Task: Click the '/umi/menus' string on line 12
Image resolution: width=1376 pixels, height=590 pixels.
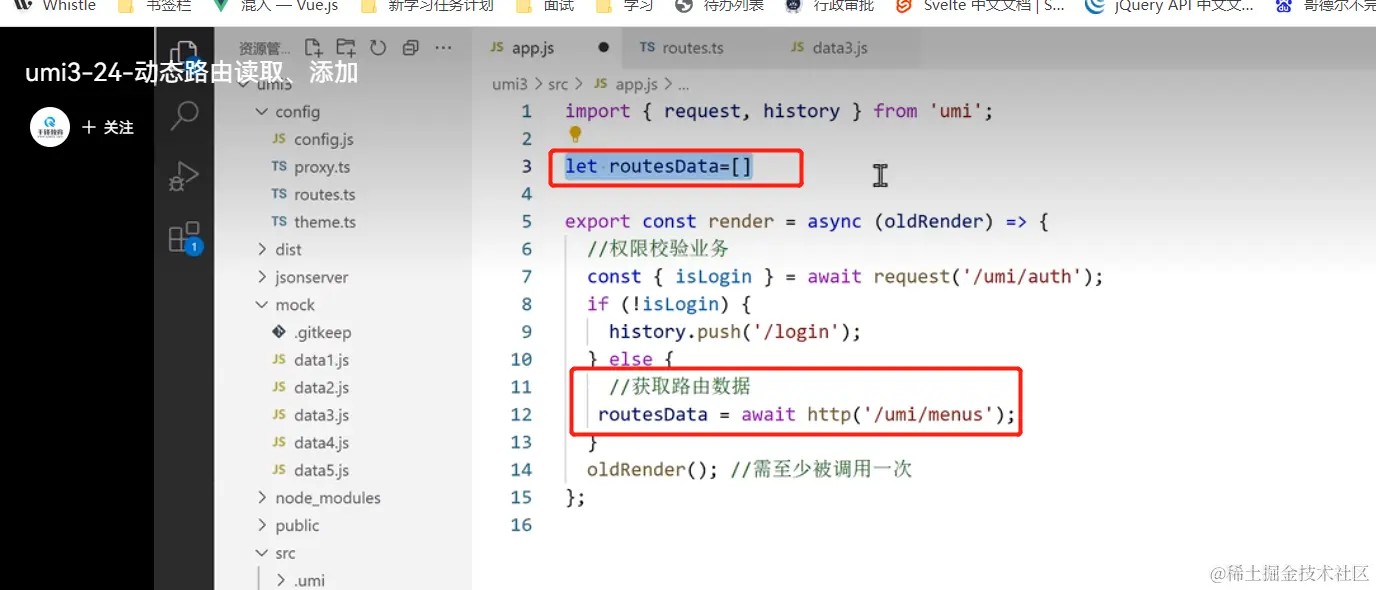Action: (927, 414)
